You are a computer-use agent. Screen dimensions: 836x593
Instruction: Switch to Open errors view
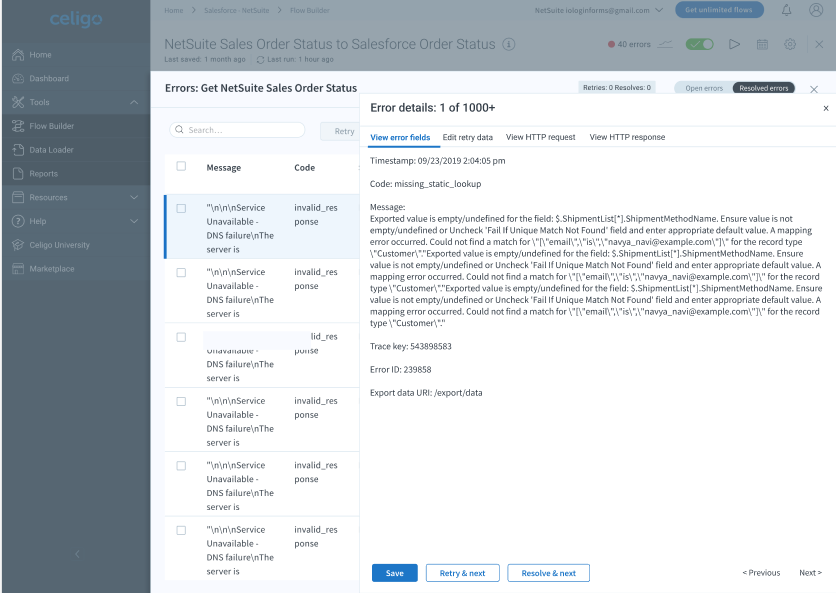click(x=703, y=88)
